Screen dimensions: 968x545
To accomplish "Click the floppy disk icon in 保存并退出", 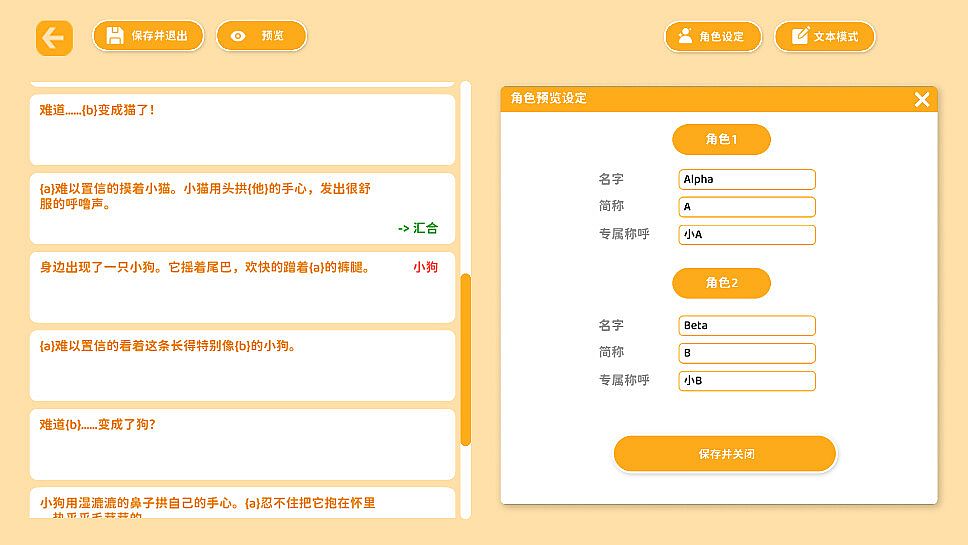I will tap(114, 36).
